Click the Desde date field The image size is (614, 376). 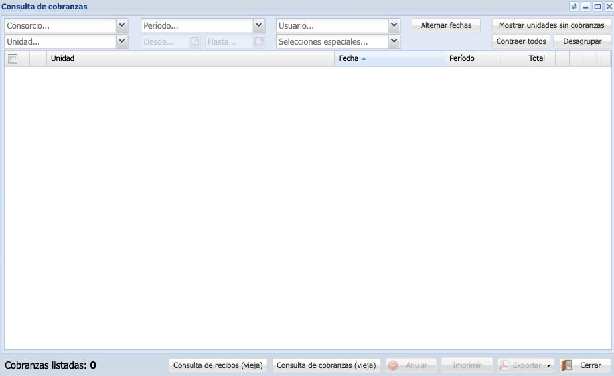165,42
